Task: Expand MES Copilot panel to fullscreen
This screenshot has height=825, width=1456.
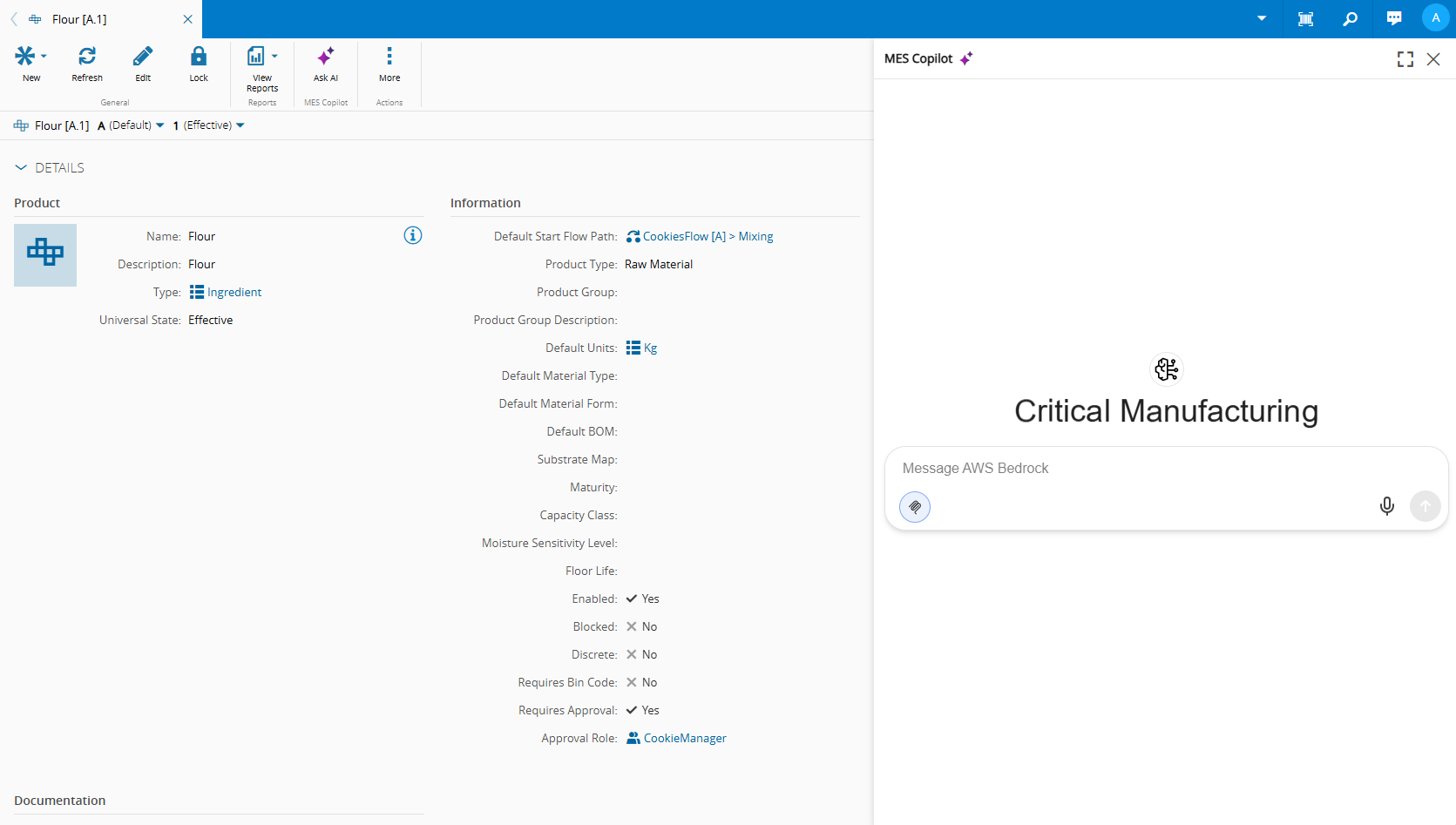Action: [x=1405, y=59]
